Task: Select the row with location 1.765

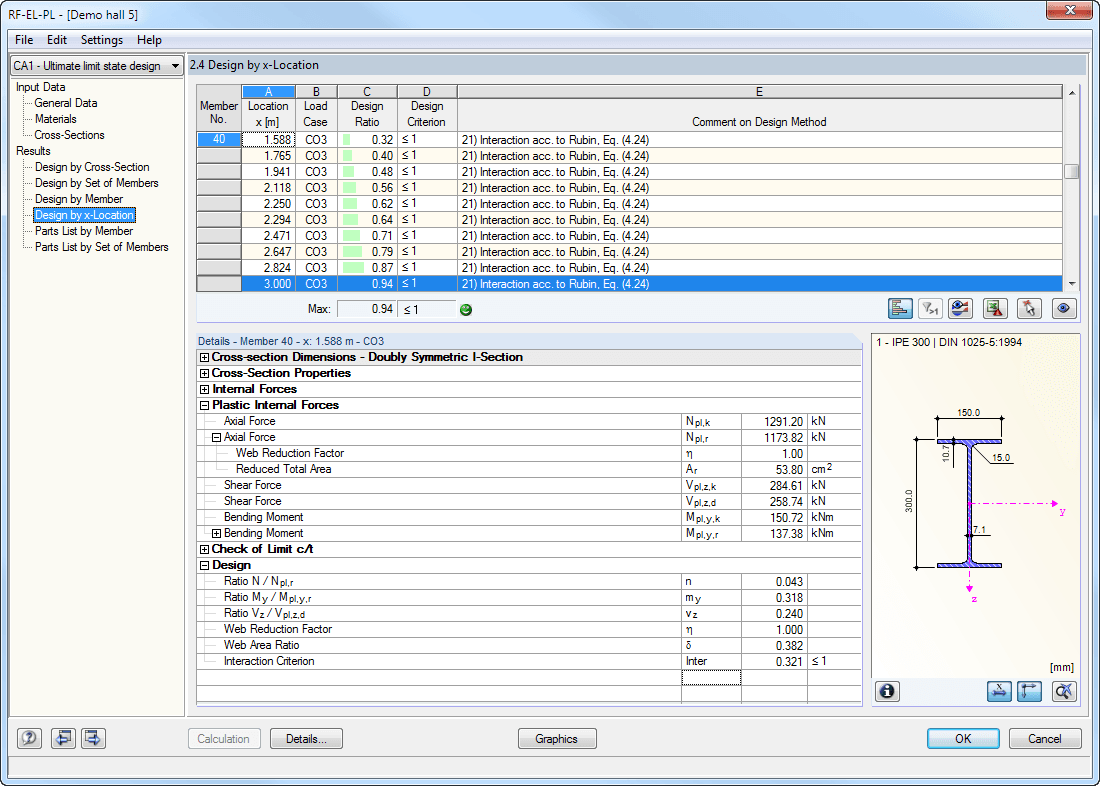Action: point(629,156)
